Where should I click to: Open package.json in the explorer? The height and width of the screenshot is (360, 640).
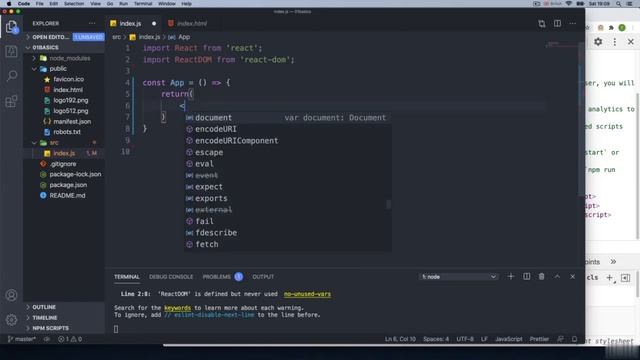tap(68, 185)
